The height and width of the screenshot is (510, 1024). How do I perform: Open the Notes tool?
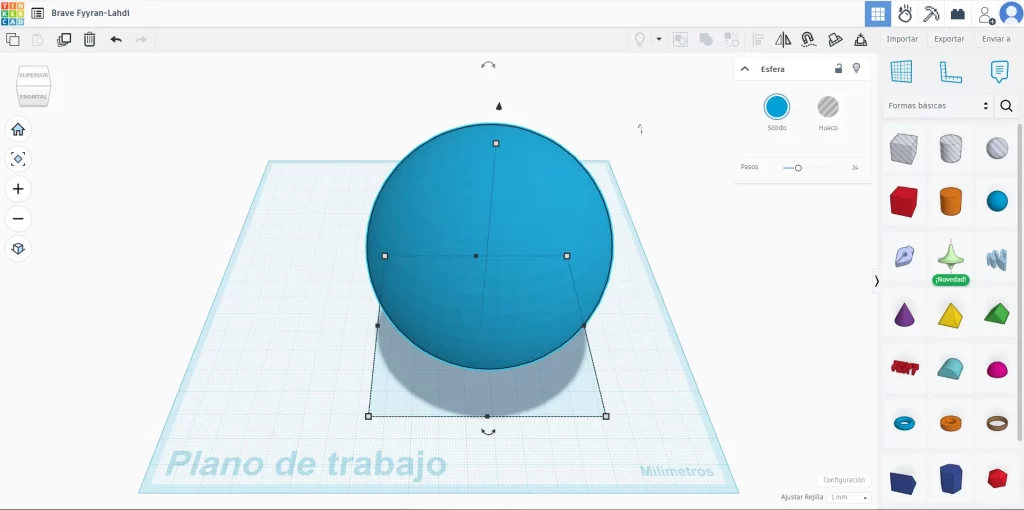click(x=999, y=71)
